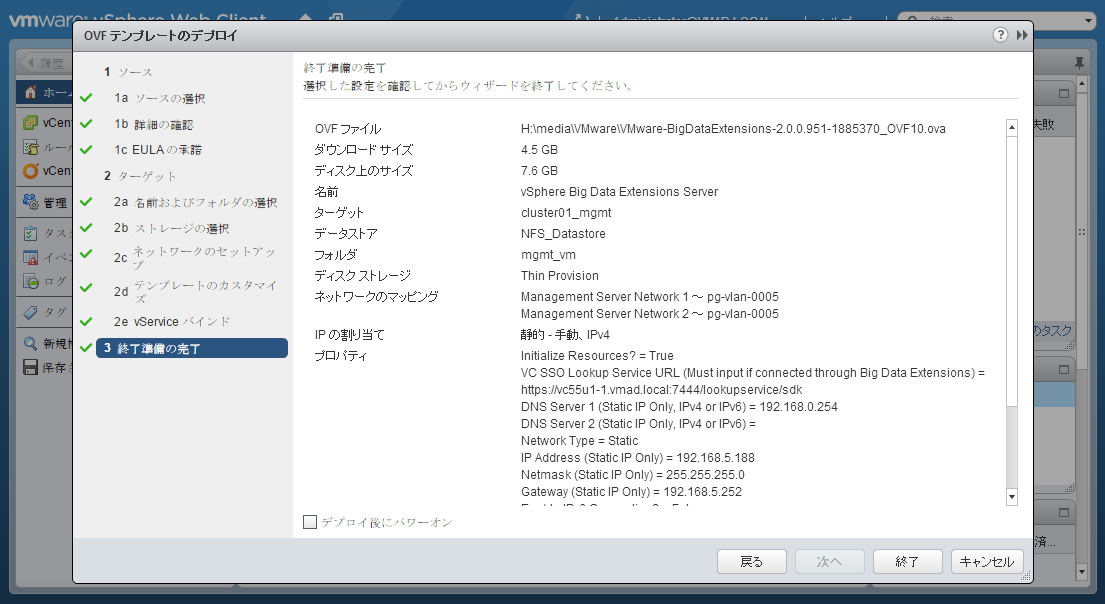Click background window scrollbar down arrow
Screen dimensions: 1105x604
[x=1081, y=572]
